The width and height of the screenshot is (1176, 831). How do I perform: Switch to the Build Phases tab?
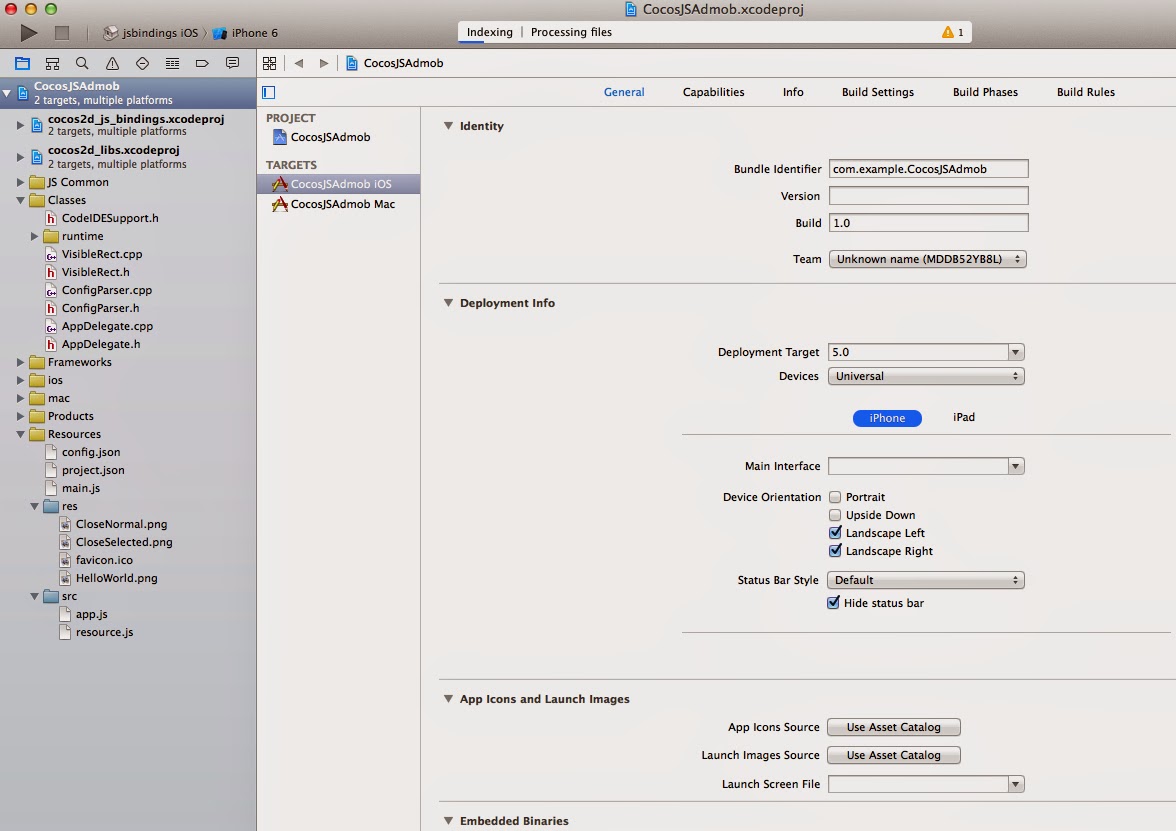tap(985, 92)
